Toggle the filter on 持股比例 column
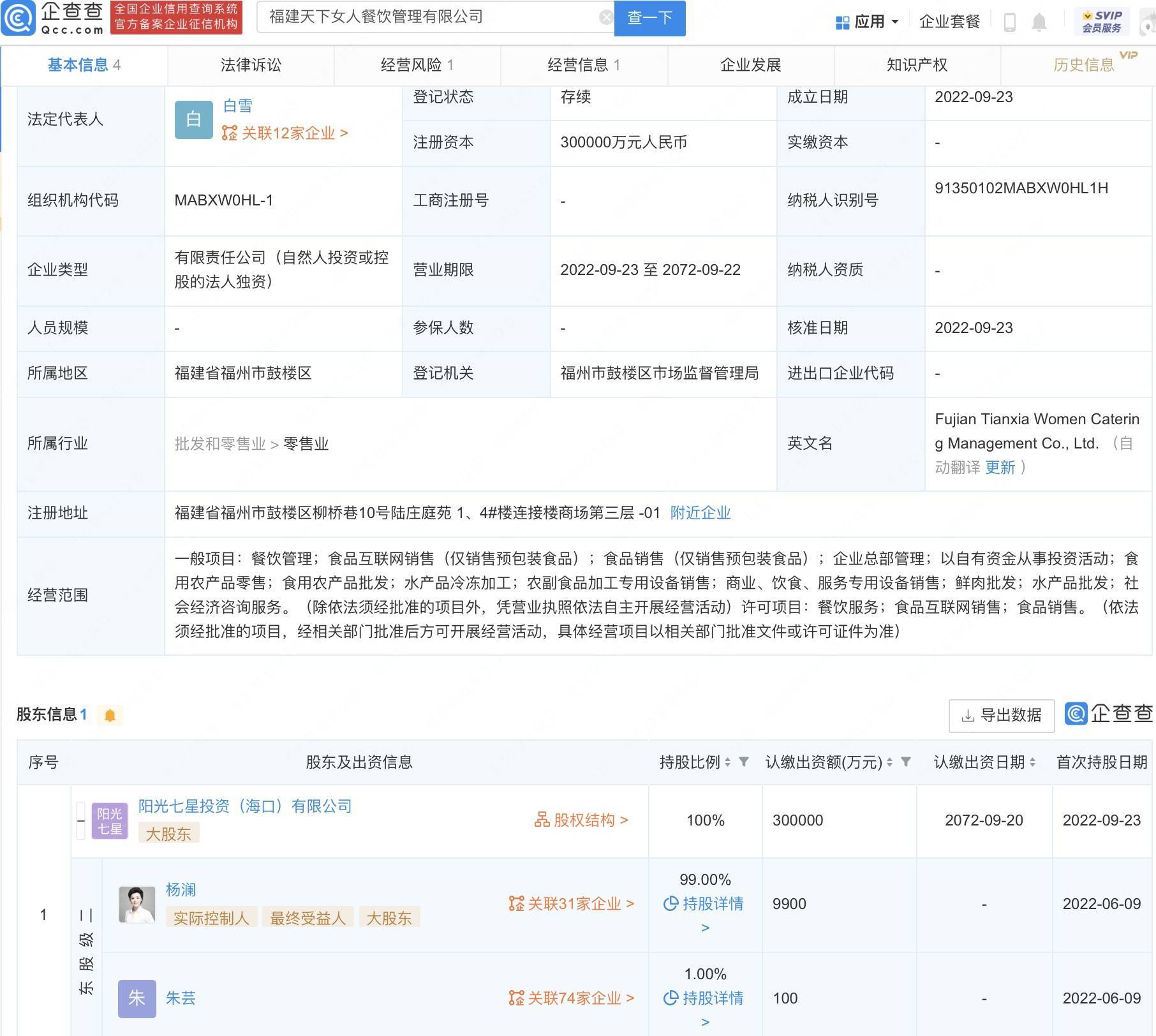 (x=744, y=762)
